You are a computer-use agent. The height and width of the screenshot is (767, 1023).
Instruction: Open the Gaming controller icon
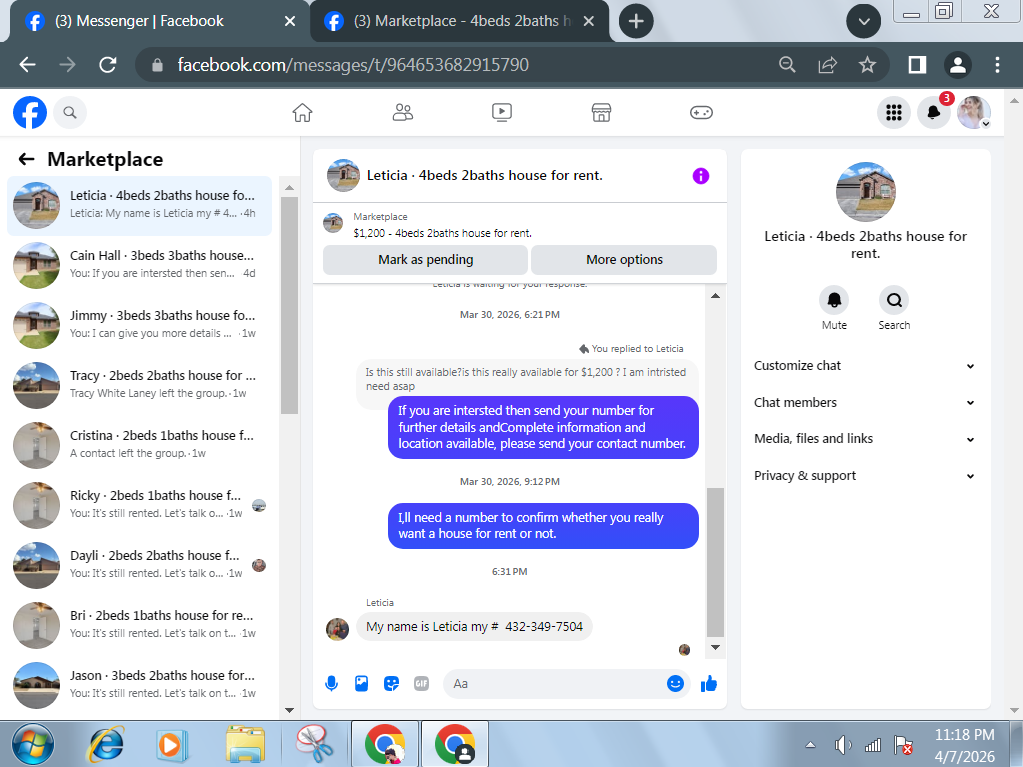(x=701, y=113)
